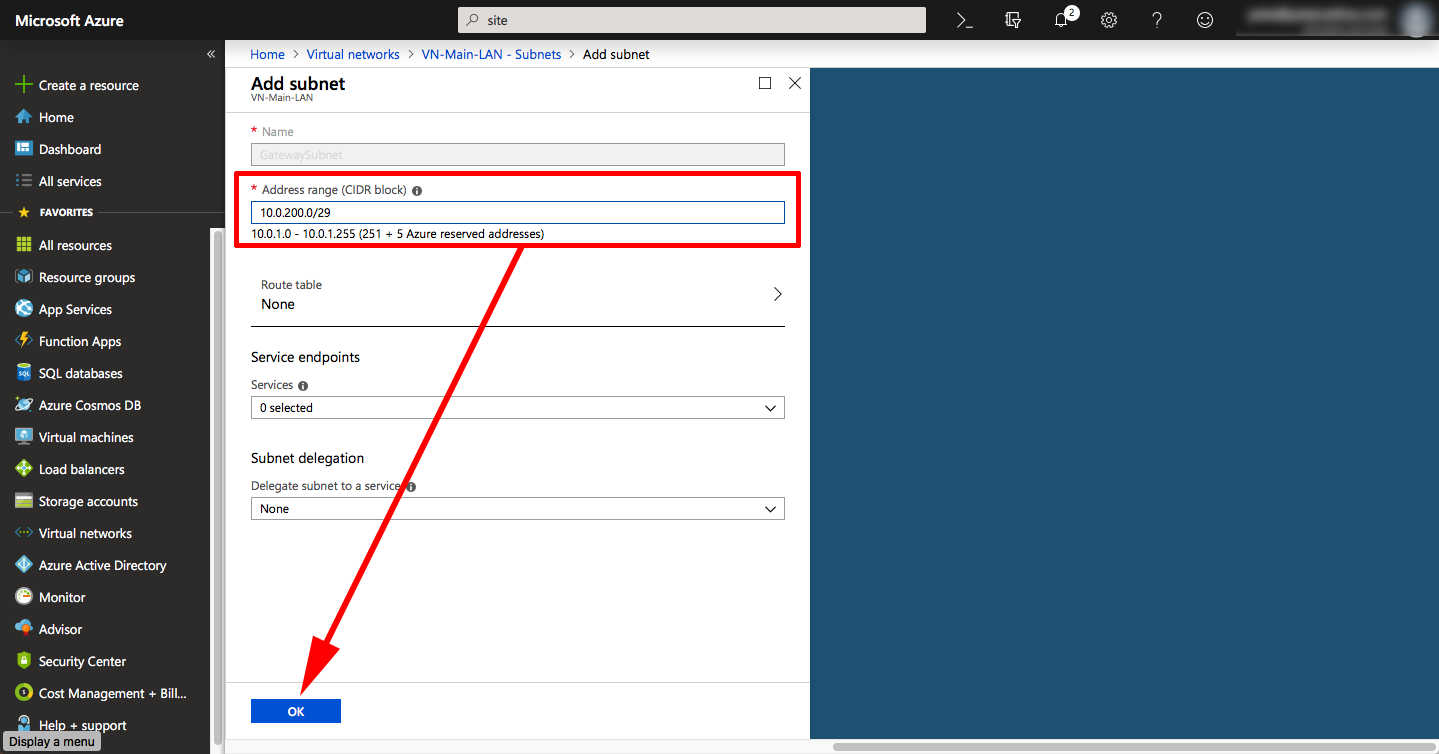1439x754 pixels.
Task: Click the Cost Management icon
Action: 24,693
